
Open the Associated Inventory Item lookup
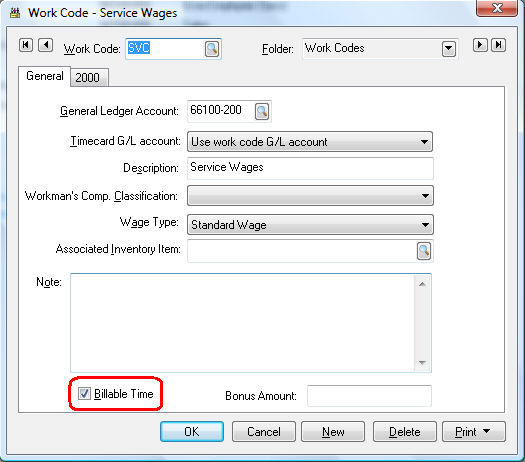click(x=424, y=251)
